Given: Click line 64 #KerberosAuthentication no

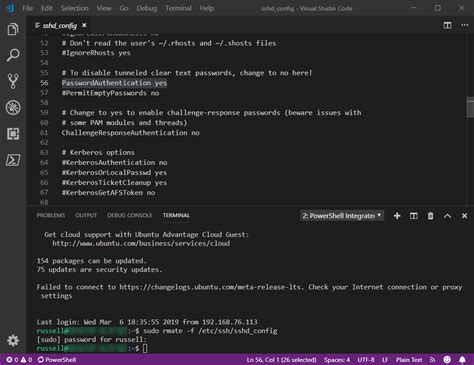Looking at the screenshot, I should tap(114, 162).
